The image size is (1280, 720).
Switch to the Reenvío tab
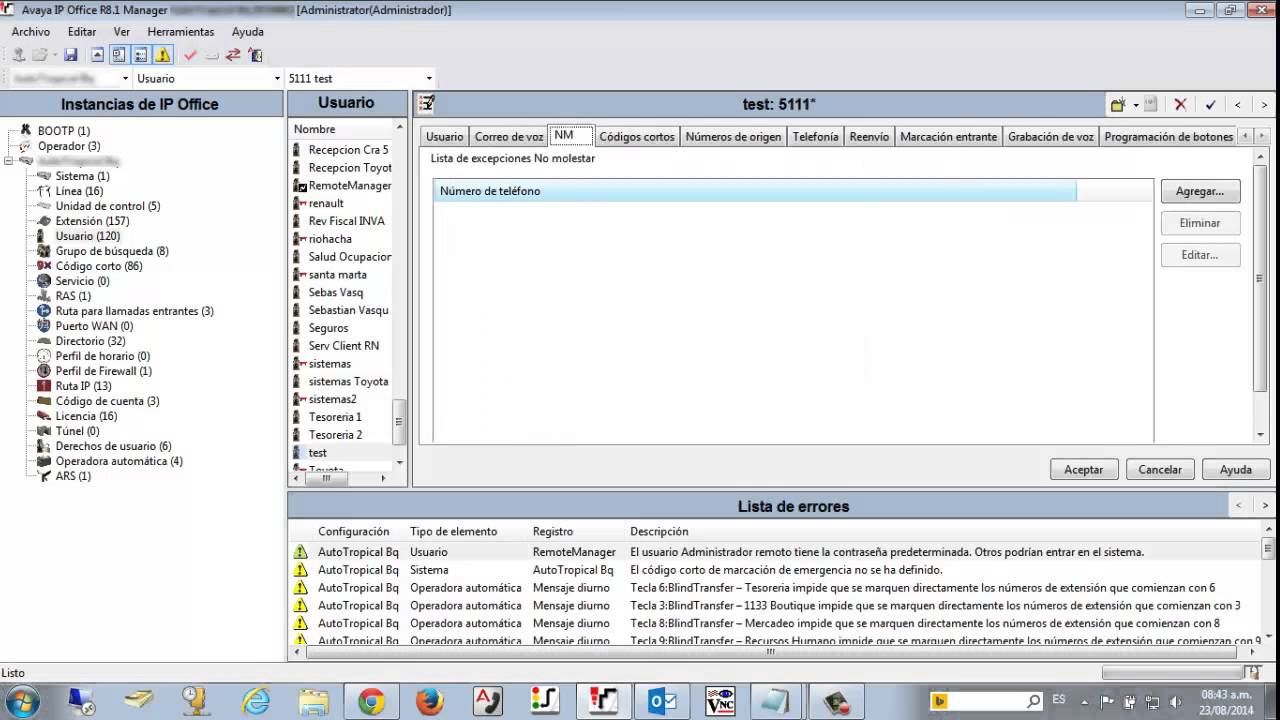coord(869,137)
